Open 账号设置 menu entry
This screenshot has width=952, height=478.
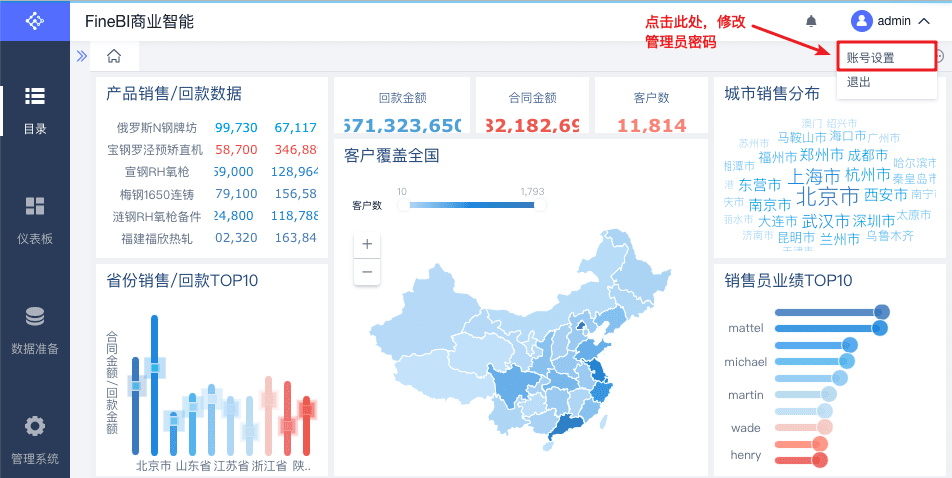(x=886, y=58)
